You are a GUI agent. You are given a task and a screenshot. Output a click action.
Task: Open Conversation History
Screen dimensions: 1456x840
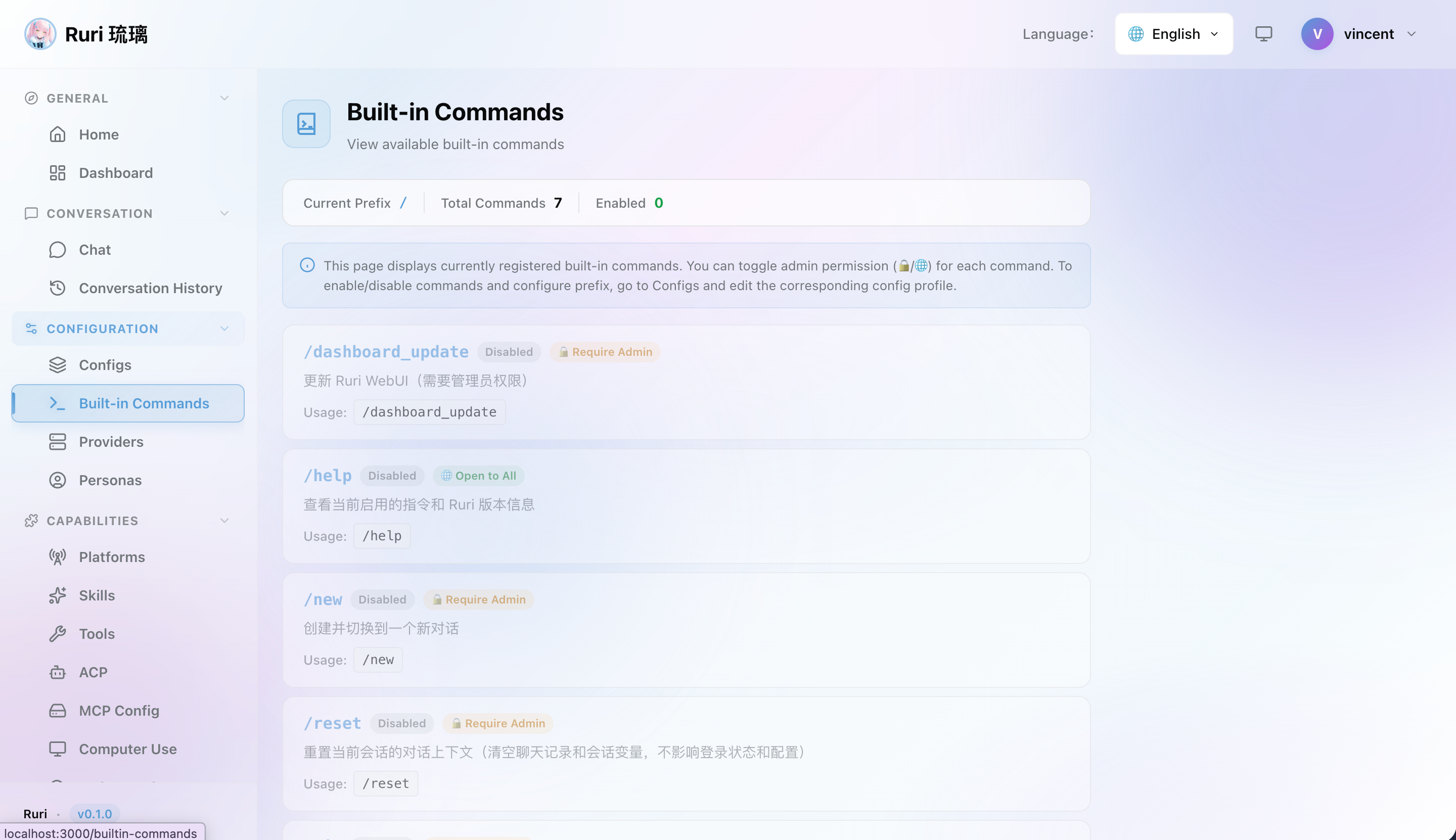tap(128, 288)
